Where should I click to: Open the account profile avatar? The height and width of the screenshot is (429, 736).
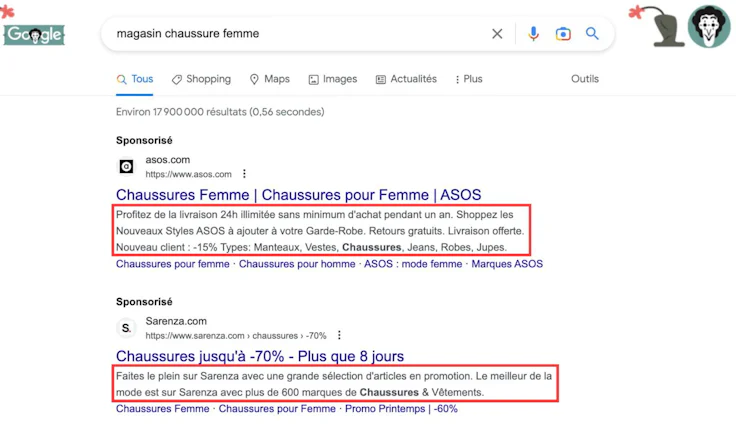[709, 26]
